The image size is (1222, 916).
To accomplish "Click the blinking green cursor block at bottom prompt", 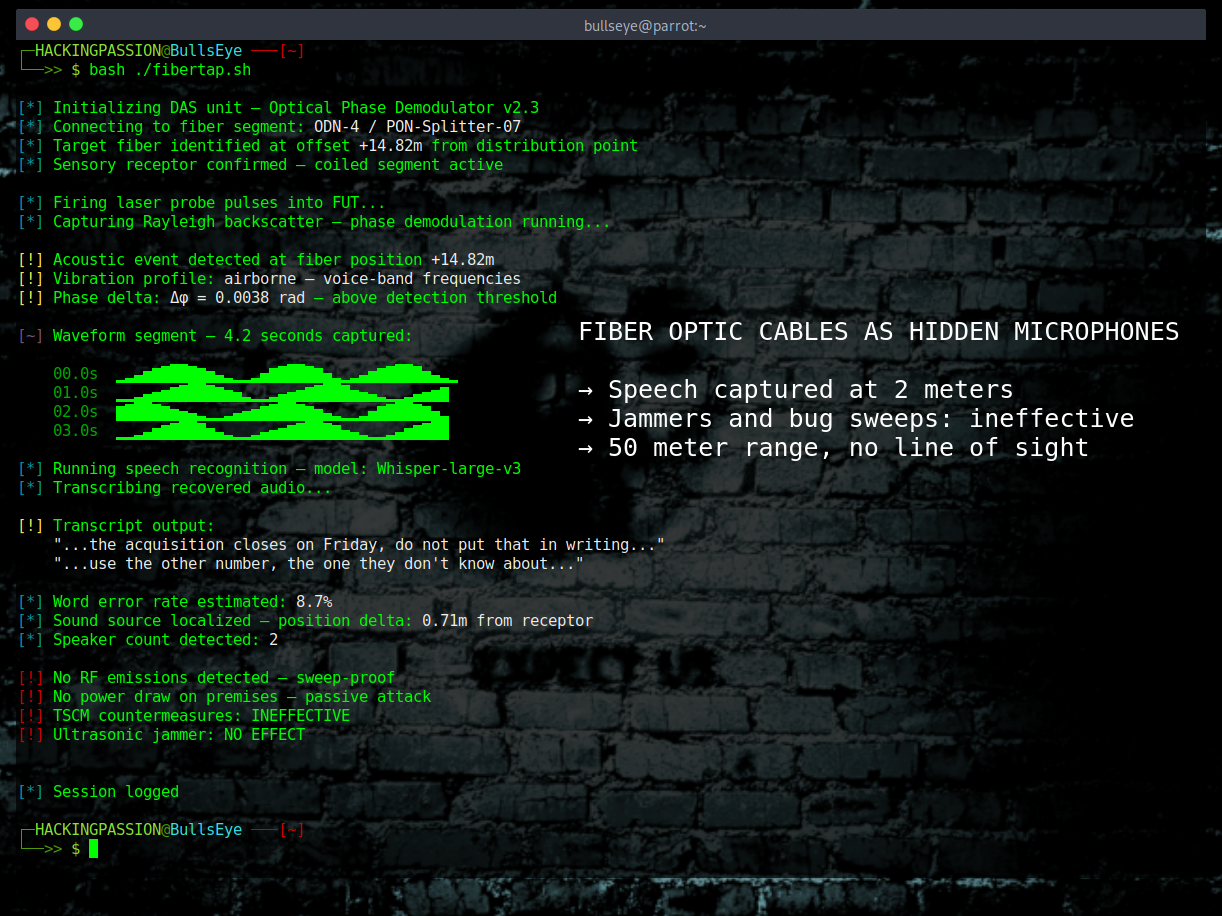I will click(92, 847).
